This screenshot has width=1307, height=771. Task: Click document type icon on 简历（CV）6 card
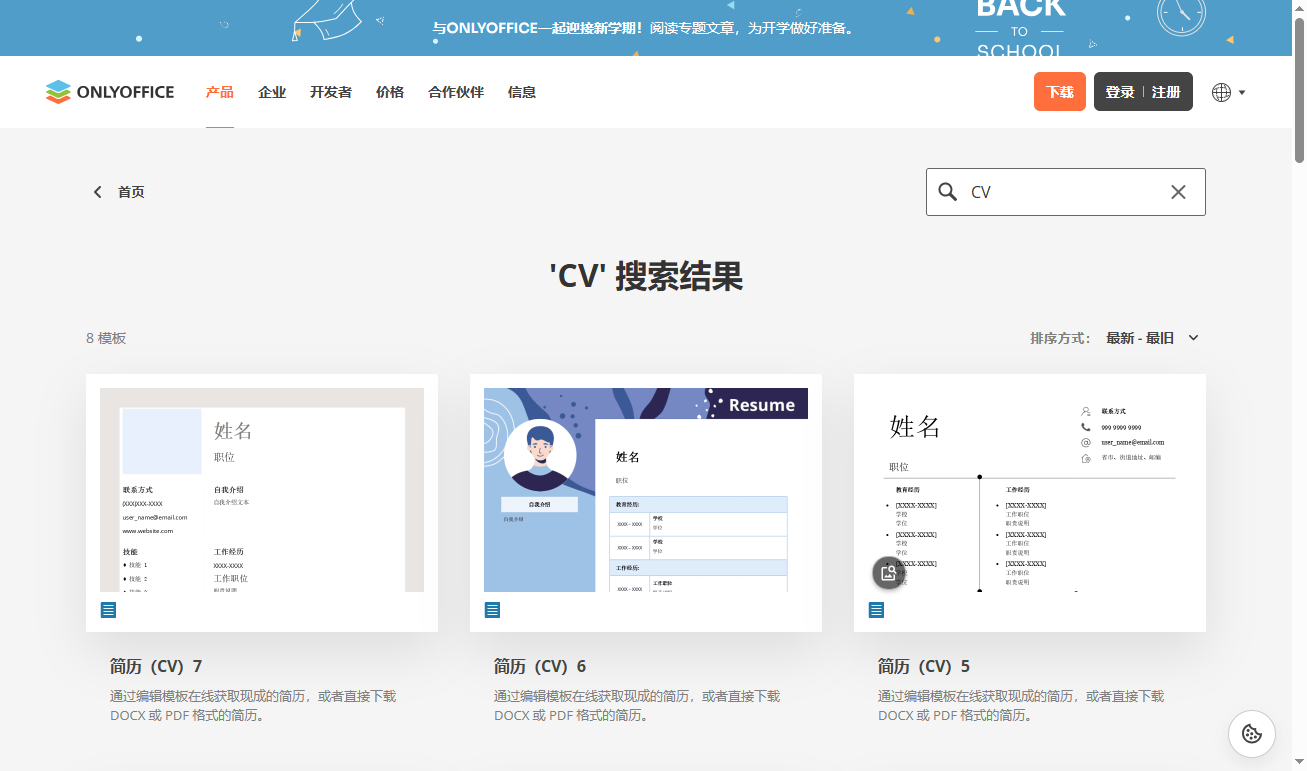[x=492, y=609]
